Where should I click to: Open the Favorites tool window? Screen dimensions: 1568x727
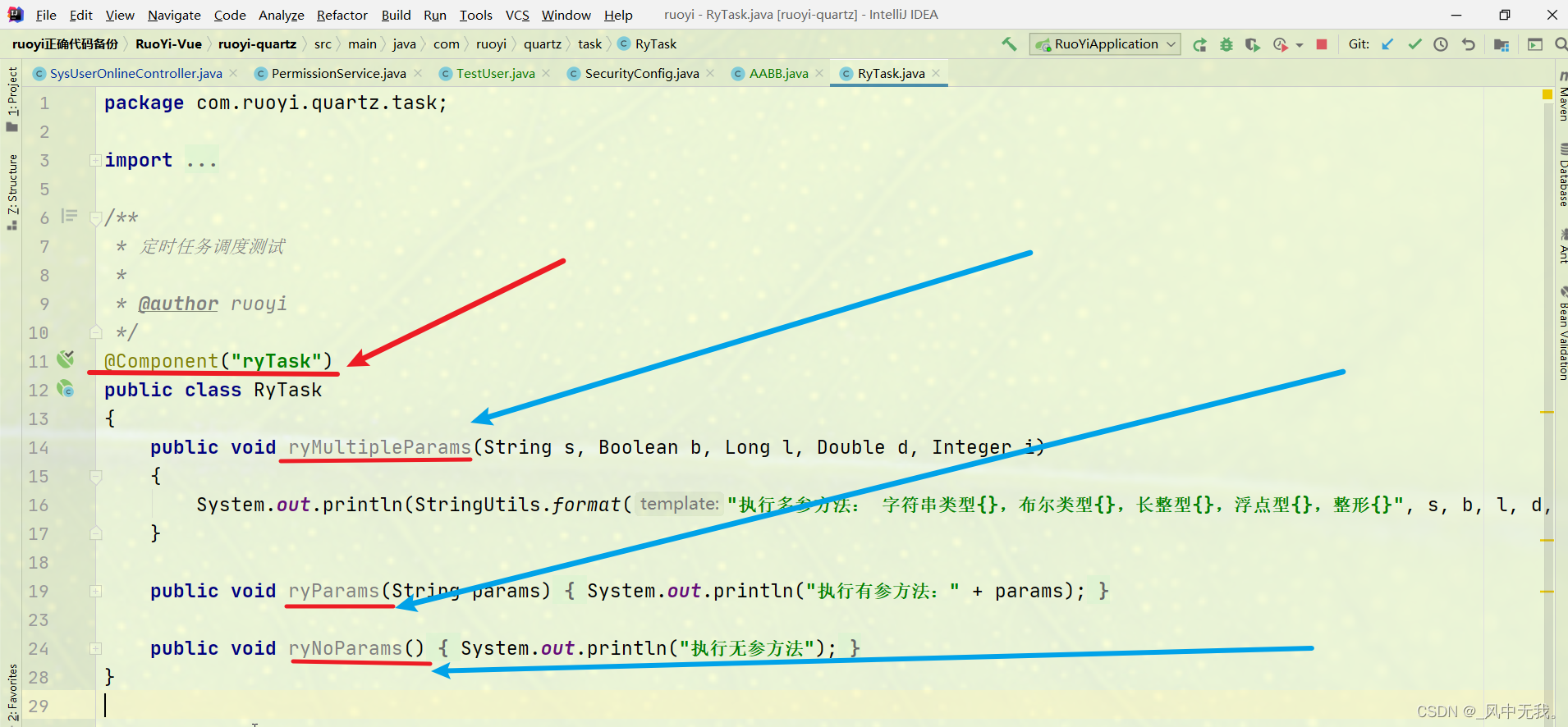coord(11,693)
